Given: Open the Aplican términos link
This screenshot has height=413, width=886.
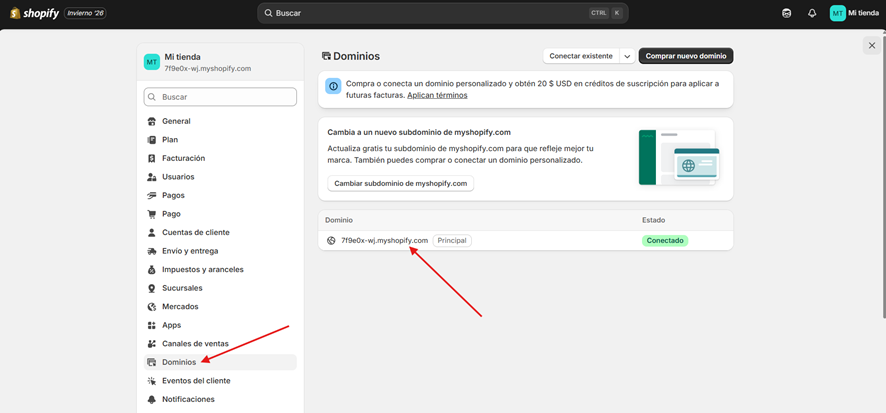Looking at the screenshot, I should [x=437, y=95].
